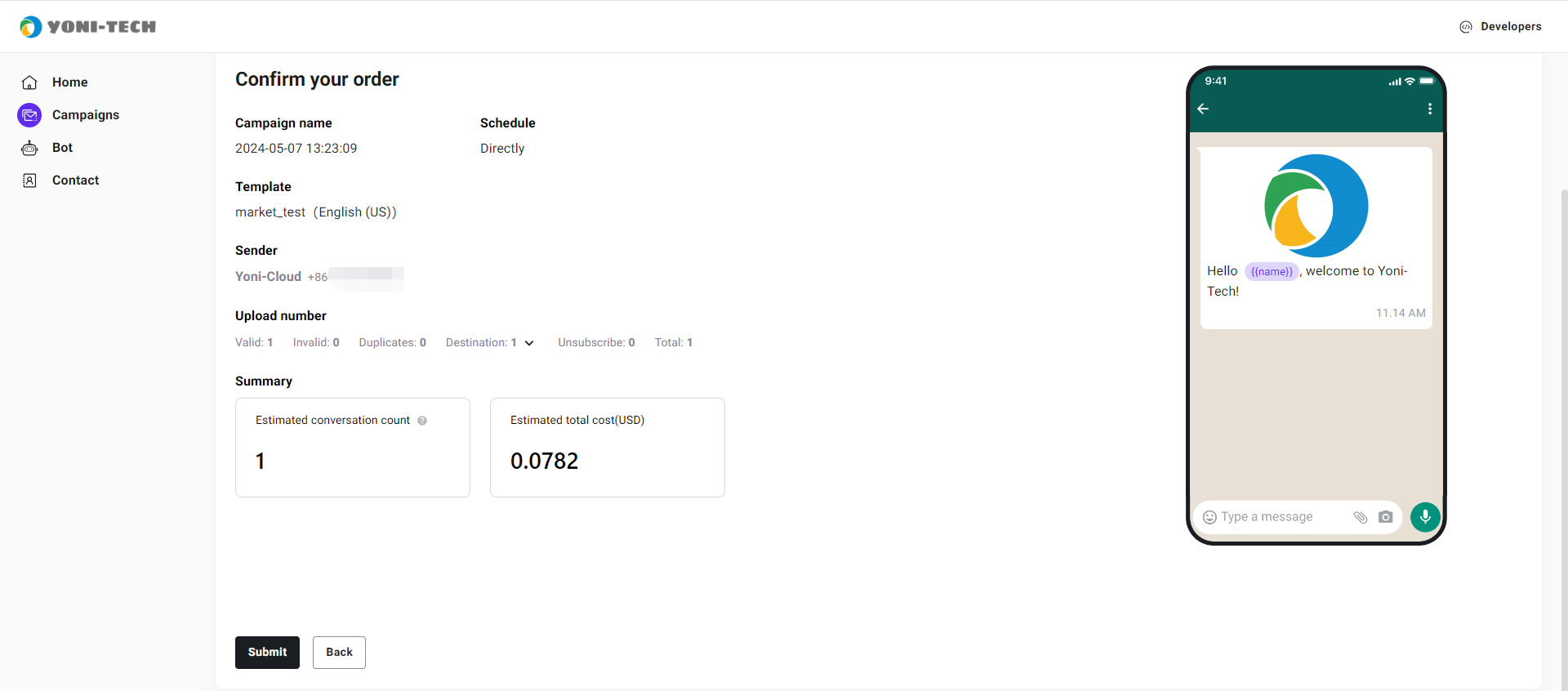Open the three-dot menu in phone preview

coord(1430,109)
